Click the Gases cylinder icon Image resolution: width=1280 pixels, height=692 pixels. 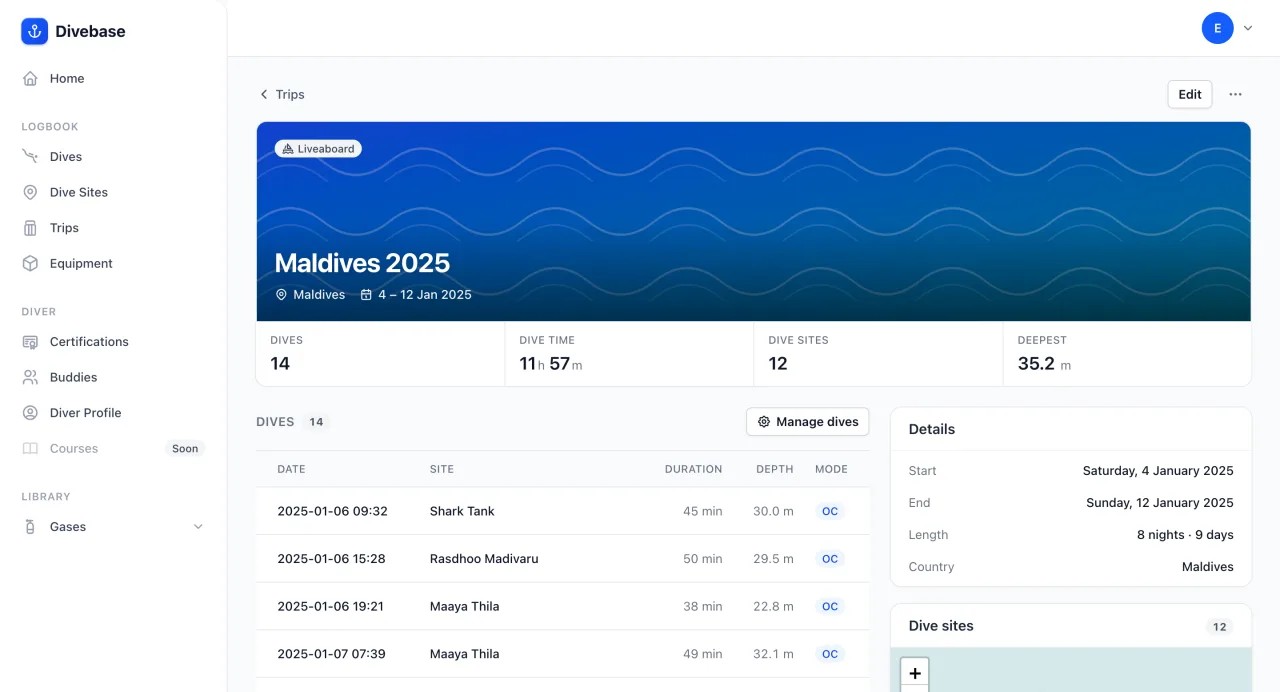[30, 526]
